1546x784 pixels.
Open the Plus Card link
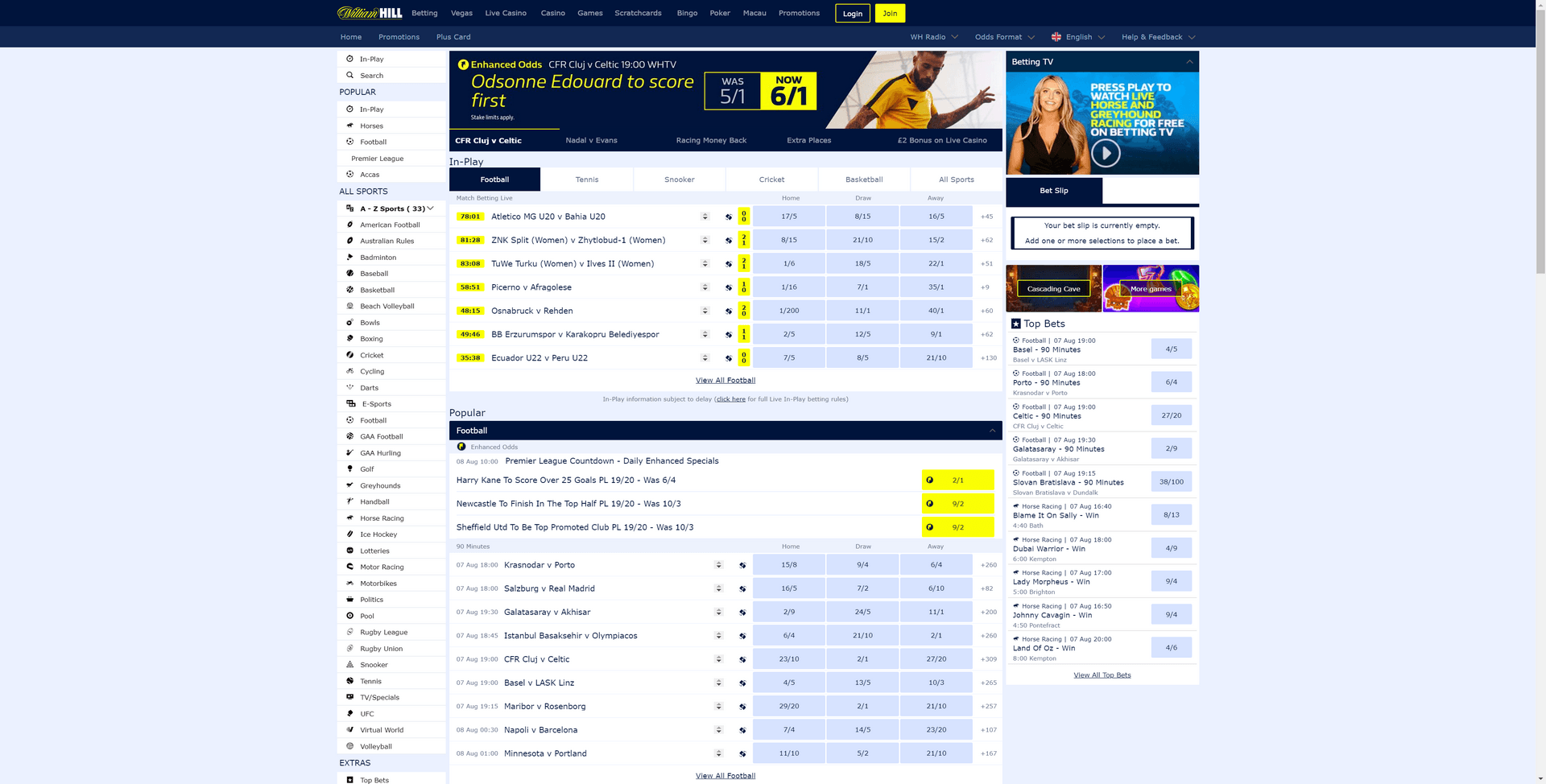(453, 37)
